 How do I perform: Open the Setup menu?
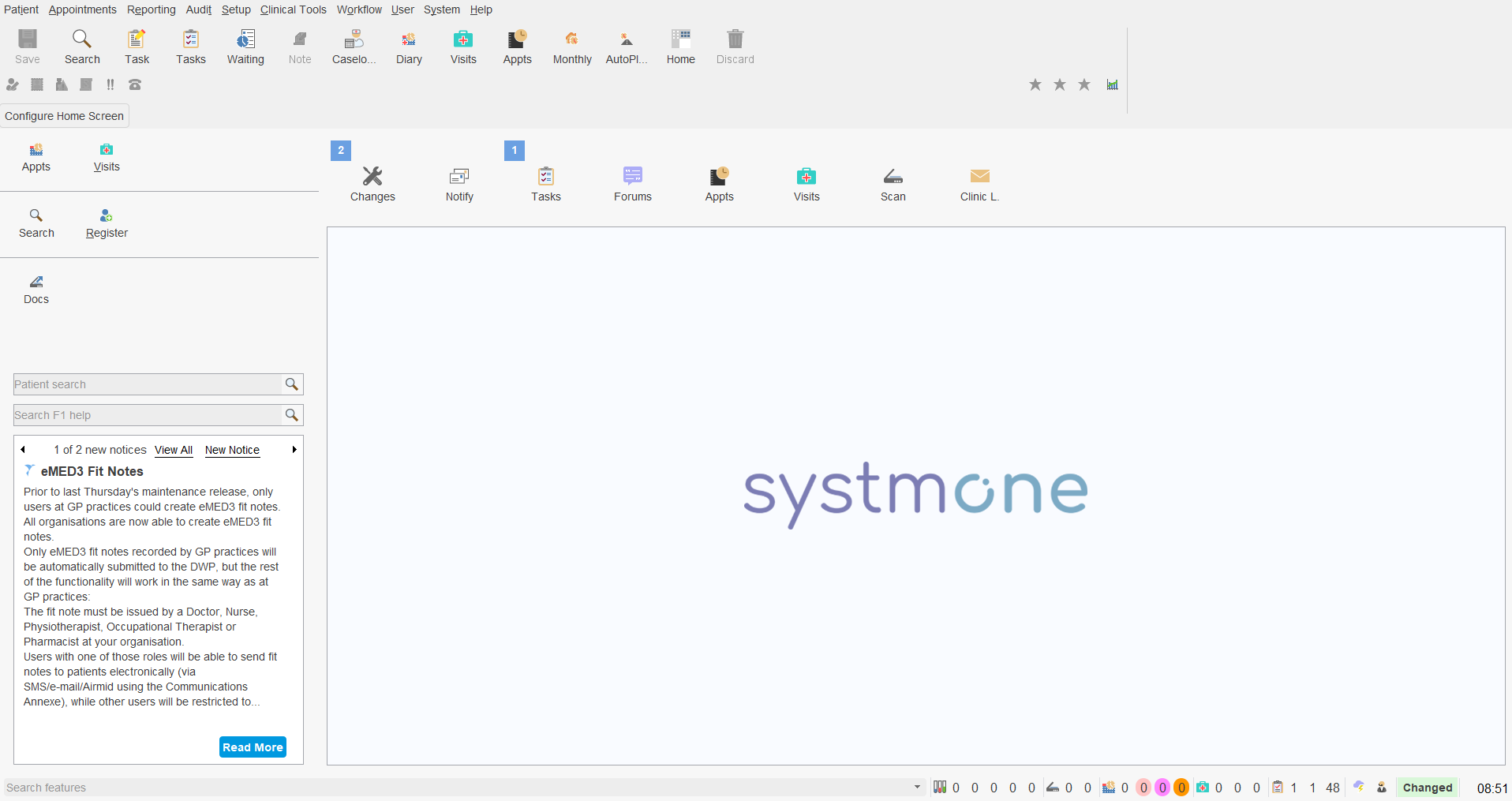tap(236, 9)
